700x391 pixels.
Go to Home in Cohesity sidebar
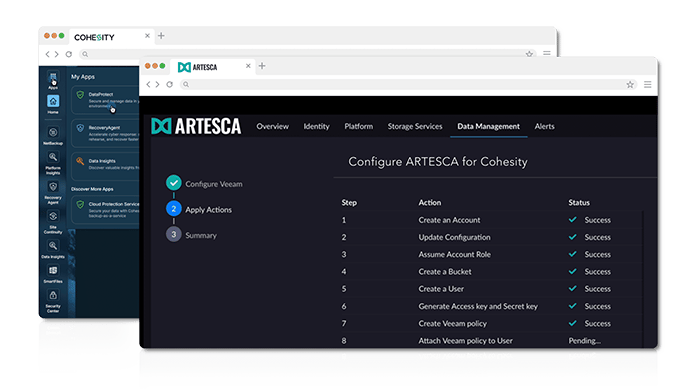coord(53,104)
